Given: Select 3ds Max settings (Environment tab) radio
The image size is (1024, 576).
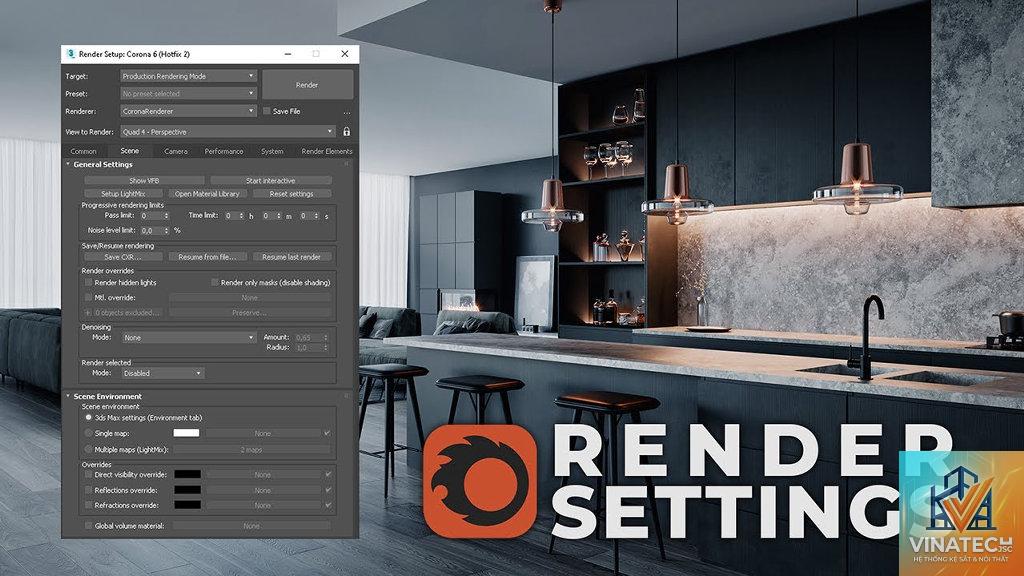Looking at the screenshot, I should pyautogui.click(x=88, y=417).
